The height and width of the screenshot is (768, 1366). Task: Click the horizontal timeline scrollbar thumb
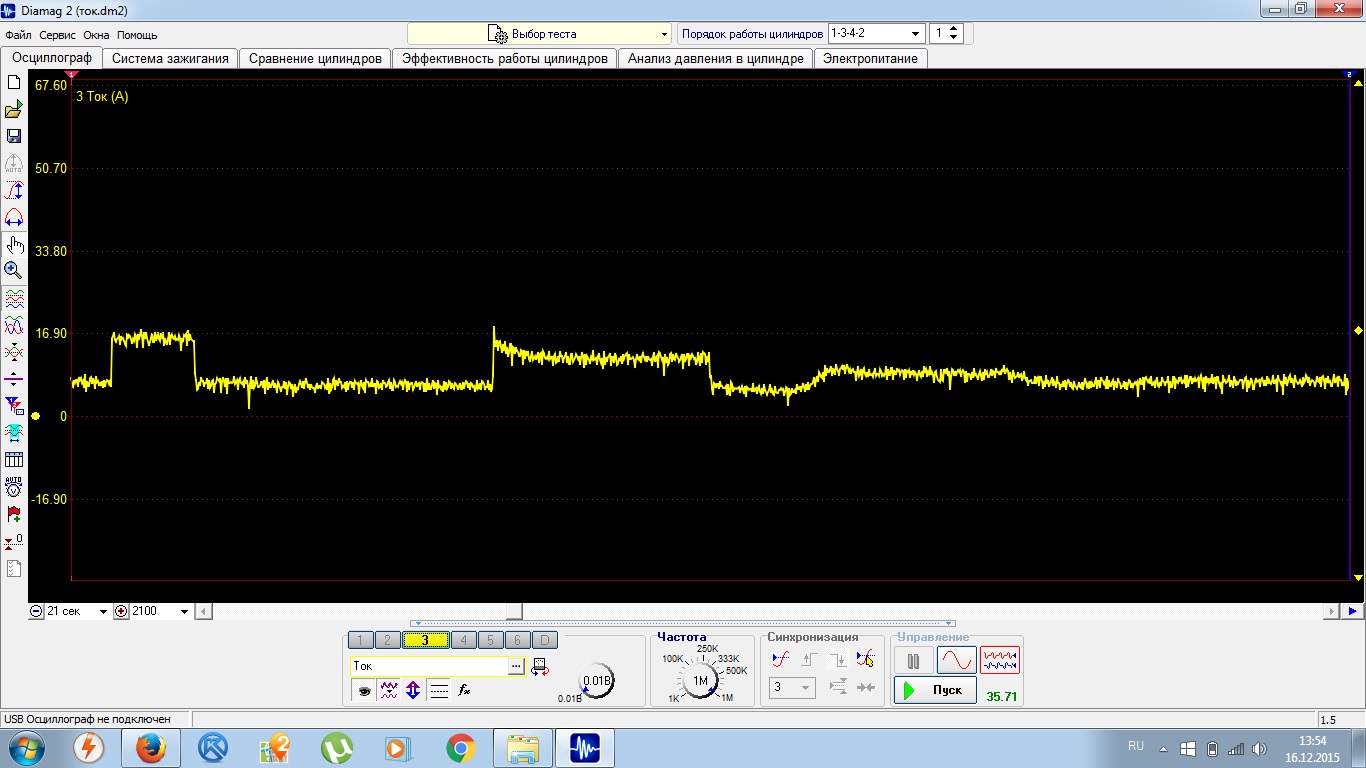[x=514, y=611]
